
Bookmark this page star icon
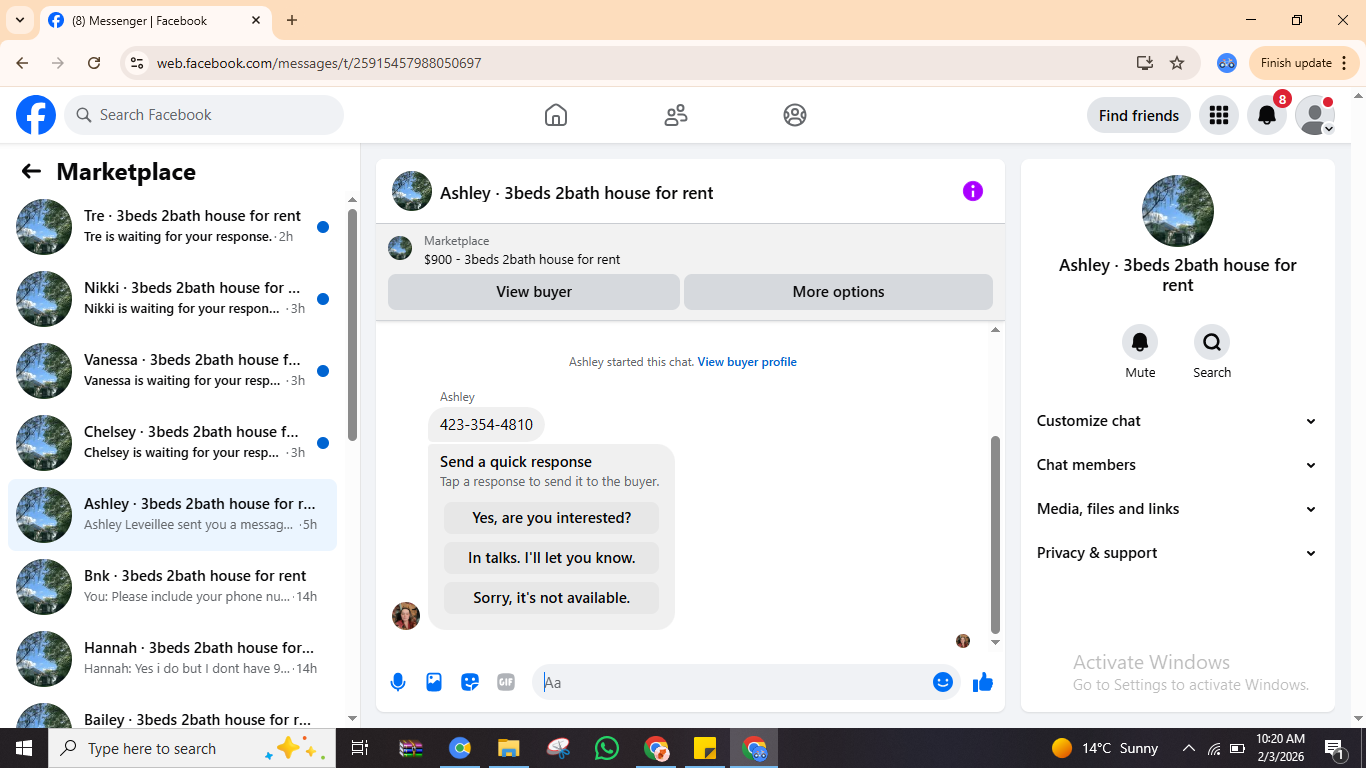coord(1177,63)
